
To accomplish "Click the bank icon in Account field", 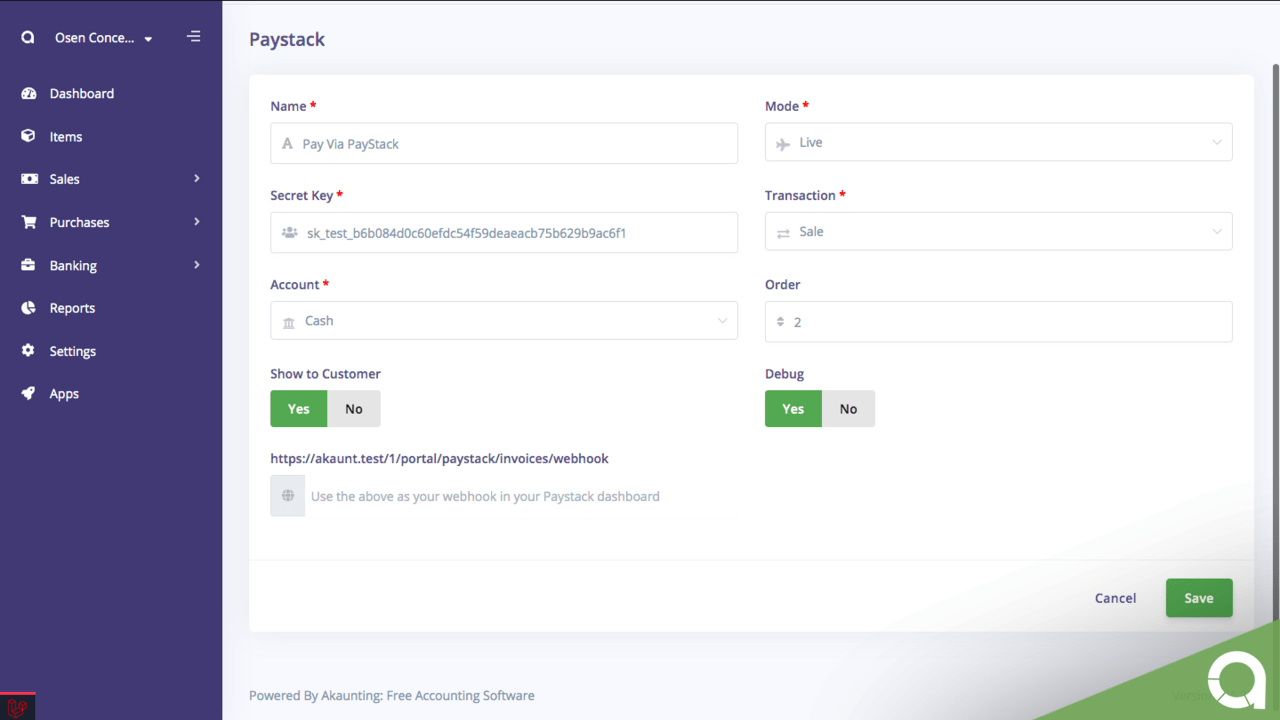I will [289, 322].
